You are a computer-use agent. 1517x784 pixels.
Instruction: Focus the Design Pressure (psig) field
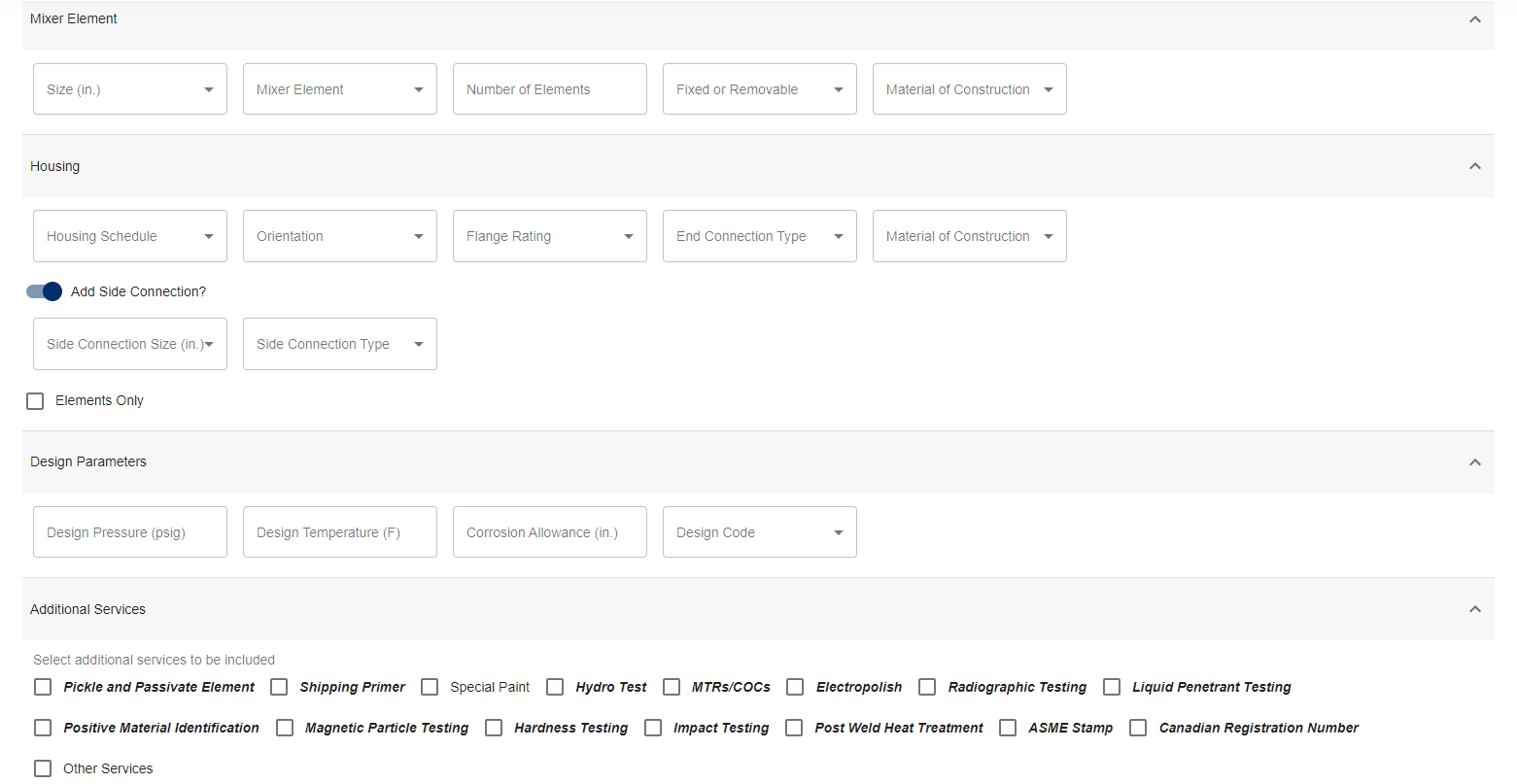[x=130, y=532]
